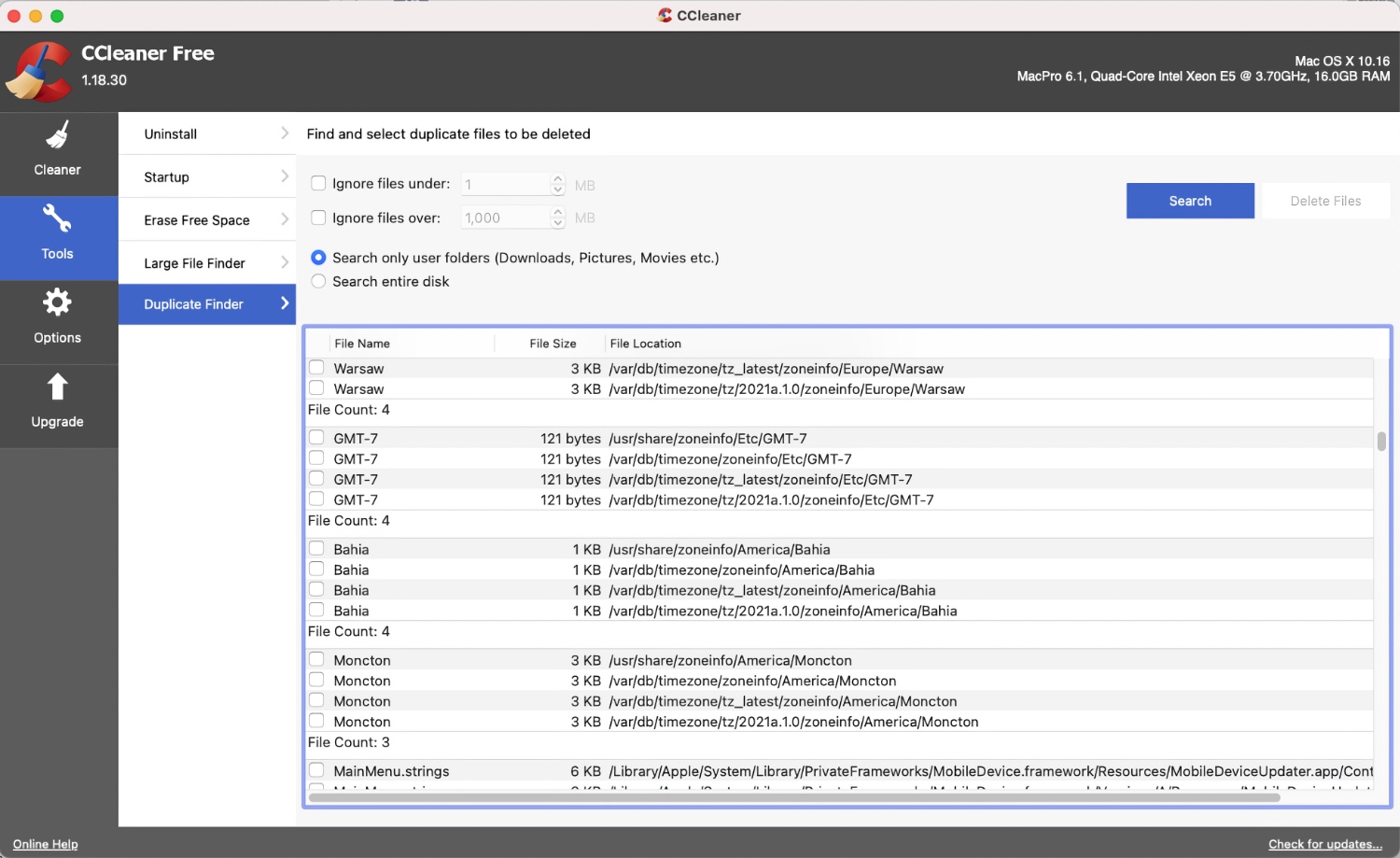Click the Upgrade arrow icon
Image resolution: width=1400 pixels, height=858 pixels.
coord(57,387)
